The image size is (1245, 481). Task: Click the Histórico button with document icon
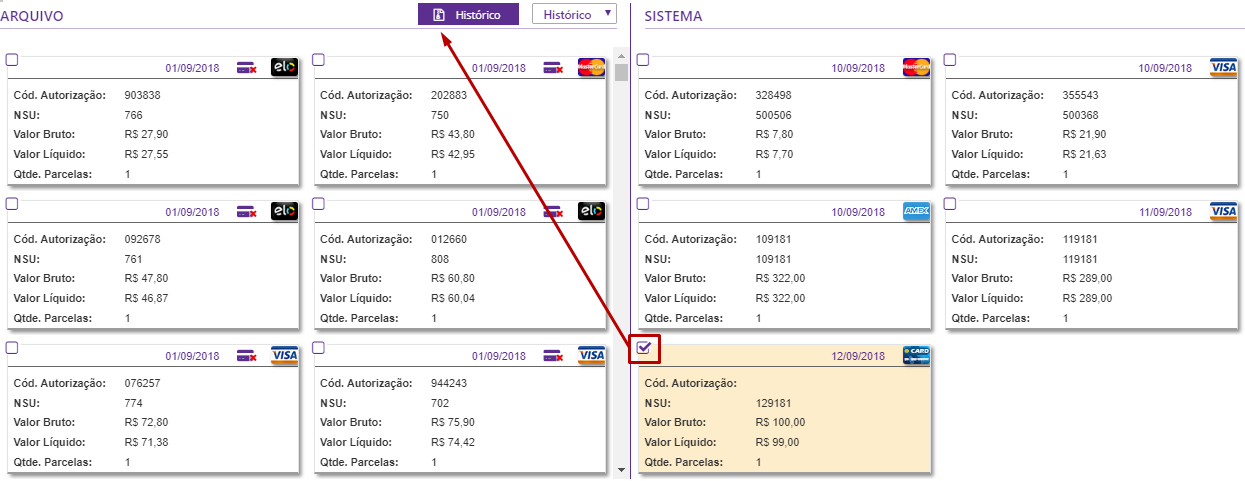point(468,15)
